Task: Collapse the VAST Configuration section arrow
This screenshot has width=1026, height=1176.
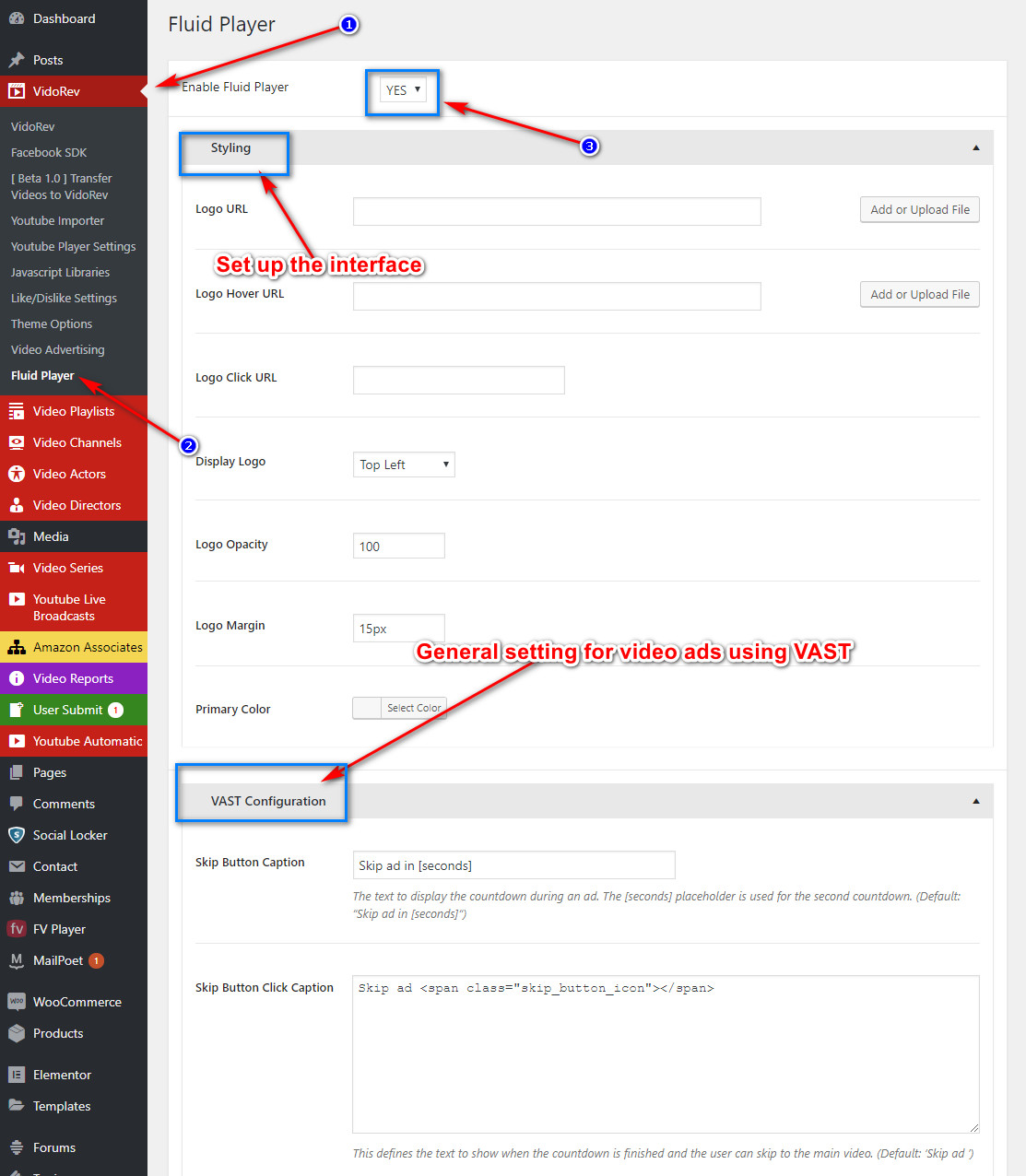Action: pos(975,801)
